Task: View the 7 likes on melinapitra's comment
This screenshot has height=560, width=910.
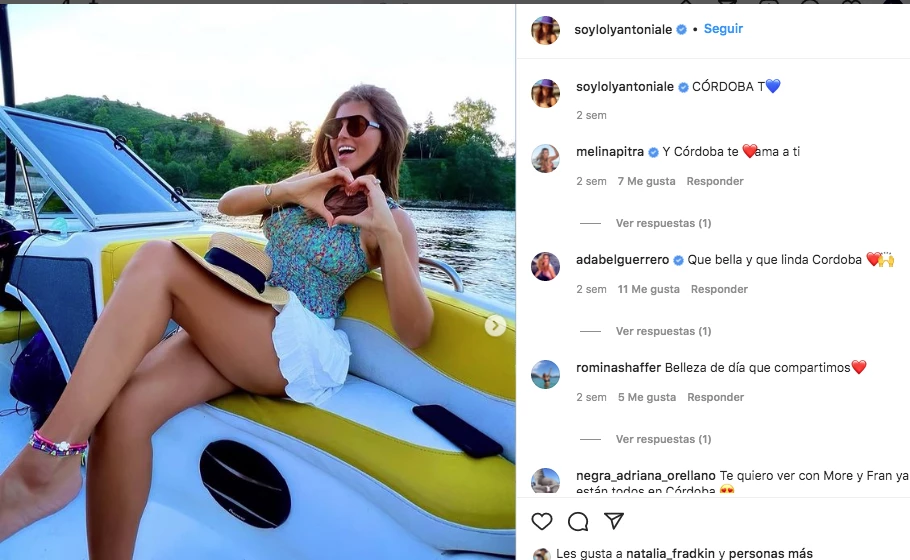Action: pos(646,181)
